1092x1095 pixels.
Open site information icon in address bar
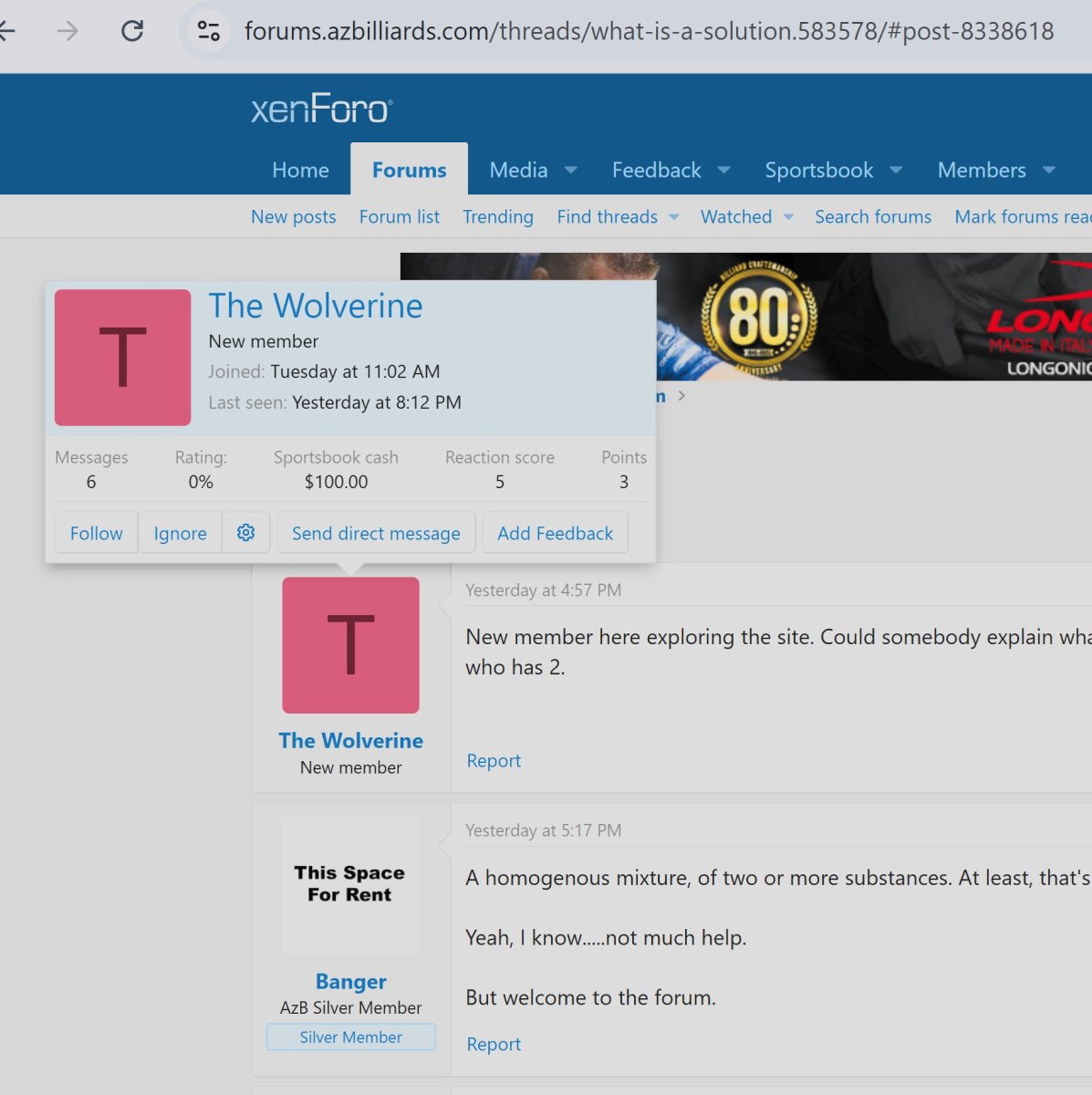[x=209, y=31]
